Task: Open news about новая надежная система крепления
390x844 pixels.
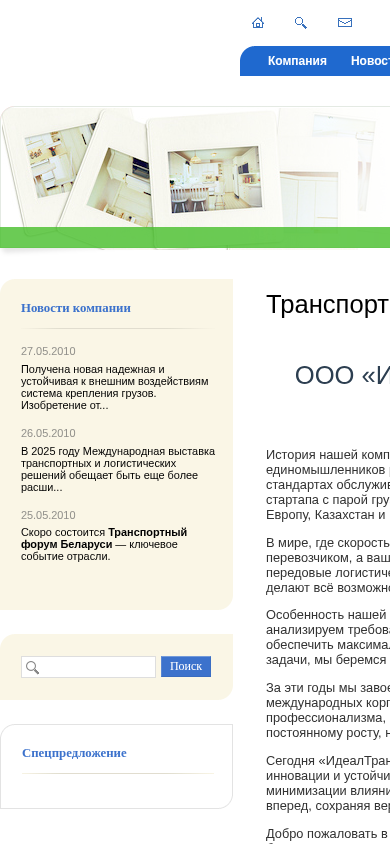Action: (115, 388)
